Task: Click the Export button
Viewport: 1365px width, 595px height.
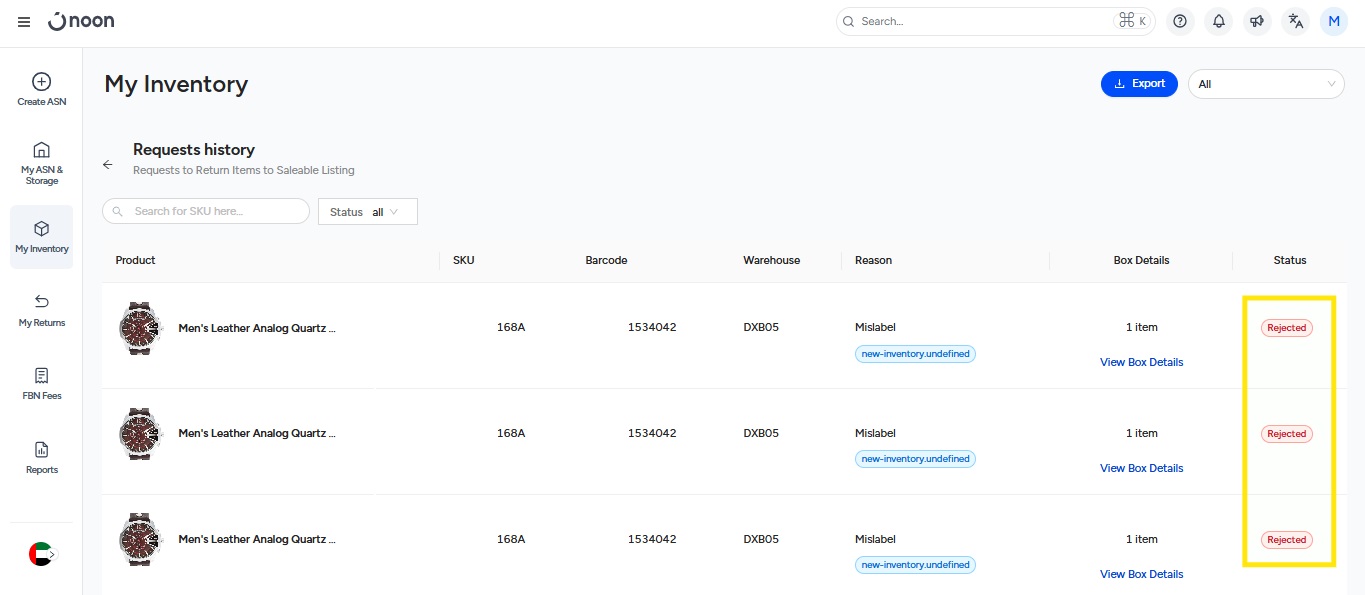Action: coord(1139,84)
